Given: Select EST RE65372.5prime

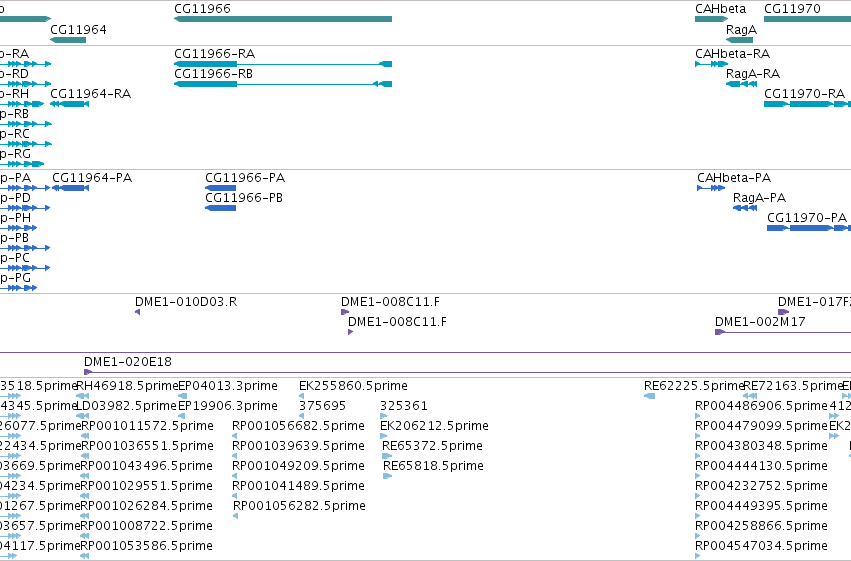Looking at the screenshot, I should tap(386, 456).
